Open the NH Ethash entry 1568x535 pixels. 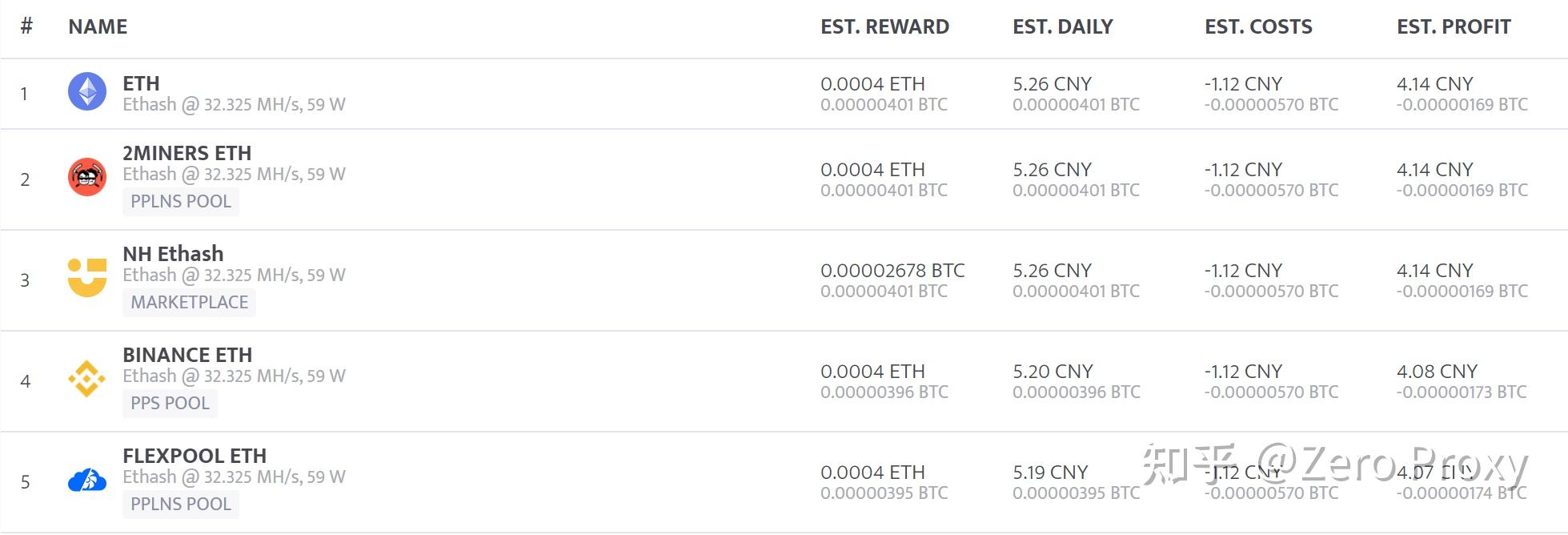(173, 254)
